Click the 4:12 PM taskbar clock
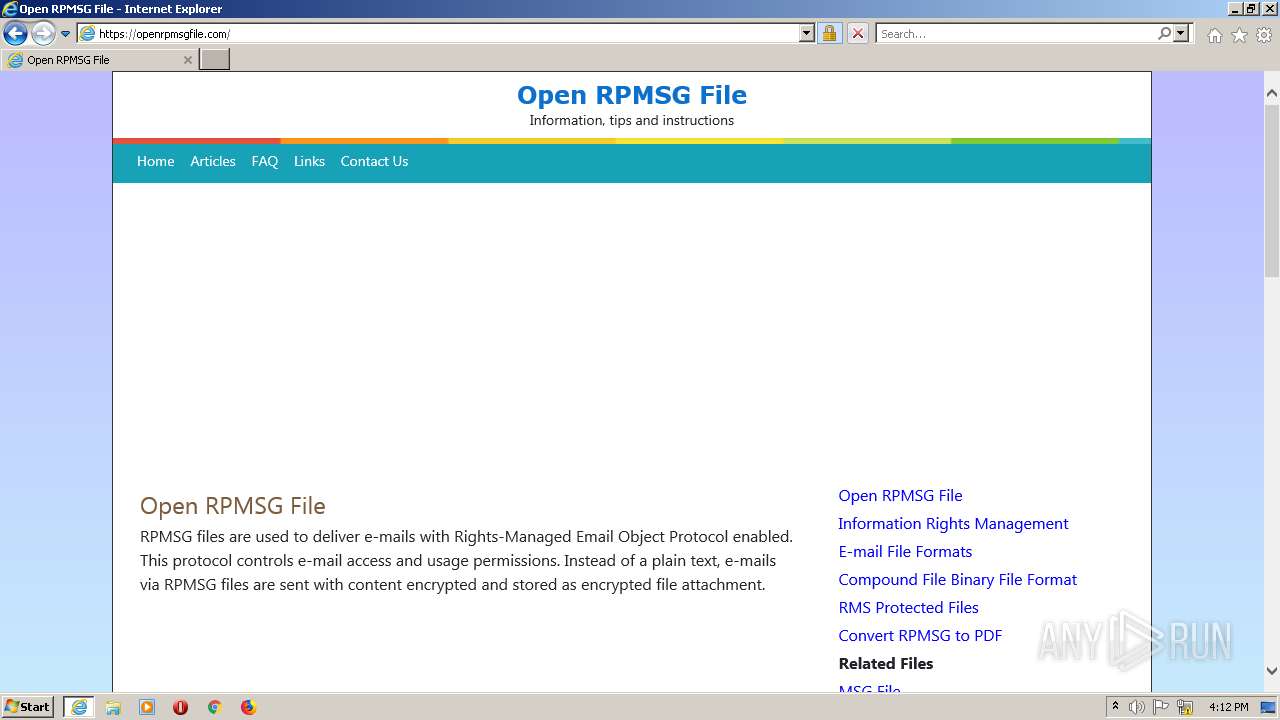 [x=1228, y=707]
